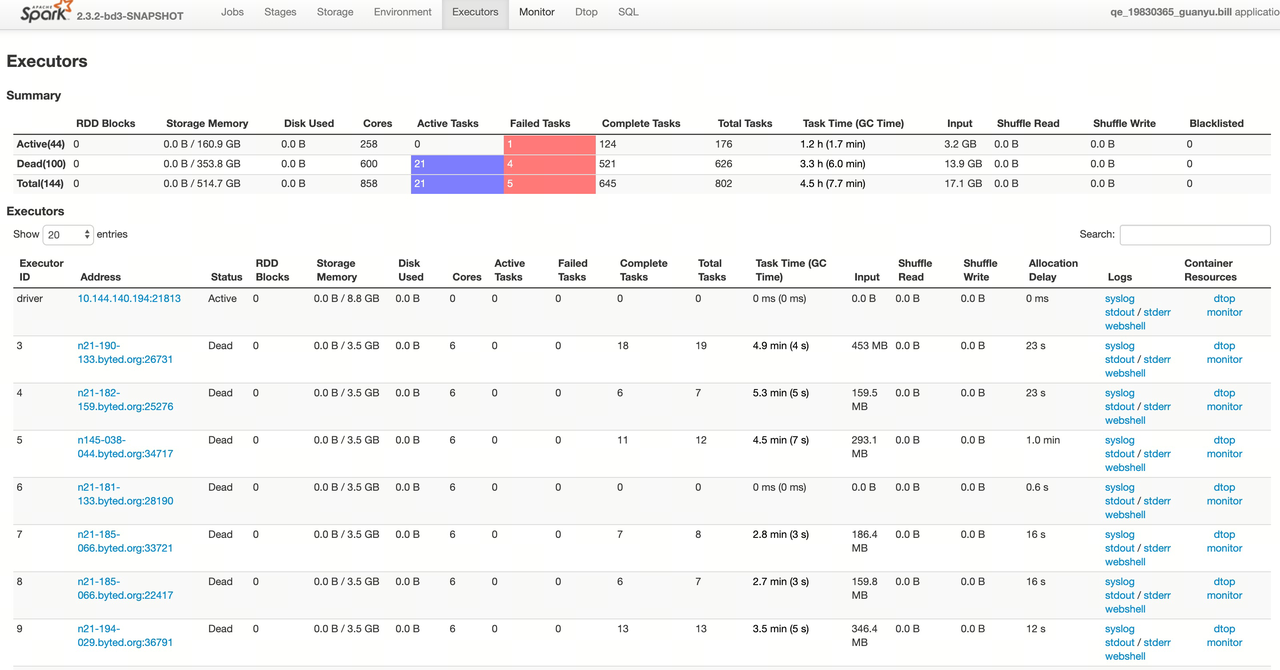Open stdout log for executor 8
The height and width of the screenshot is (670, 1280).
(x=1119, y=595)
